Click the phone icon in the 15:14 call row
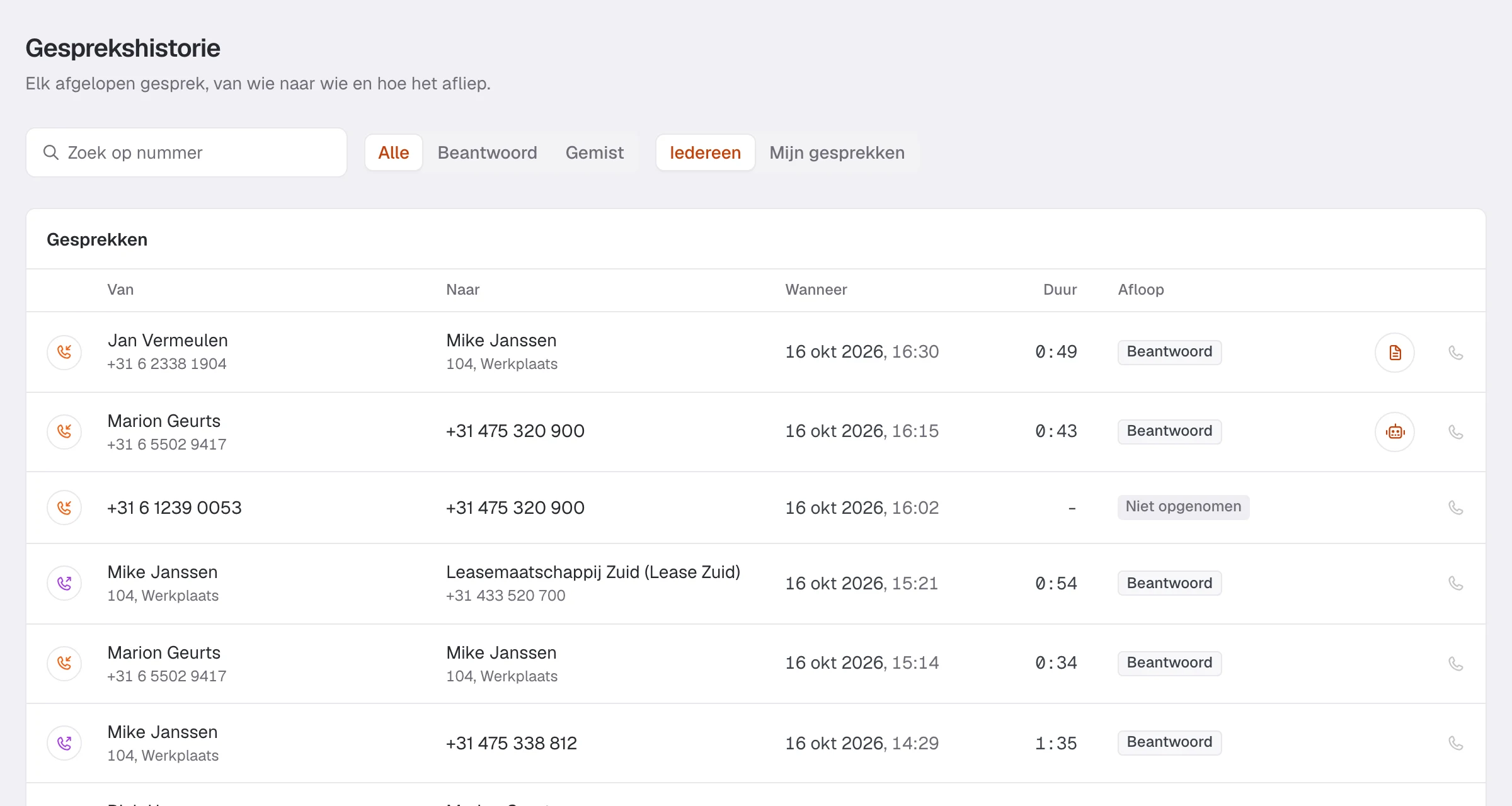 tap(1455, 664)
